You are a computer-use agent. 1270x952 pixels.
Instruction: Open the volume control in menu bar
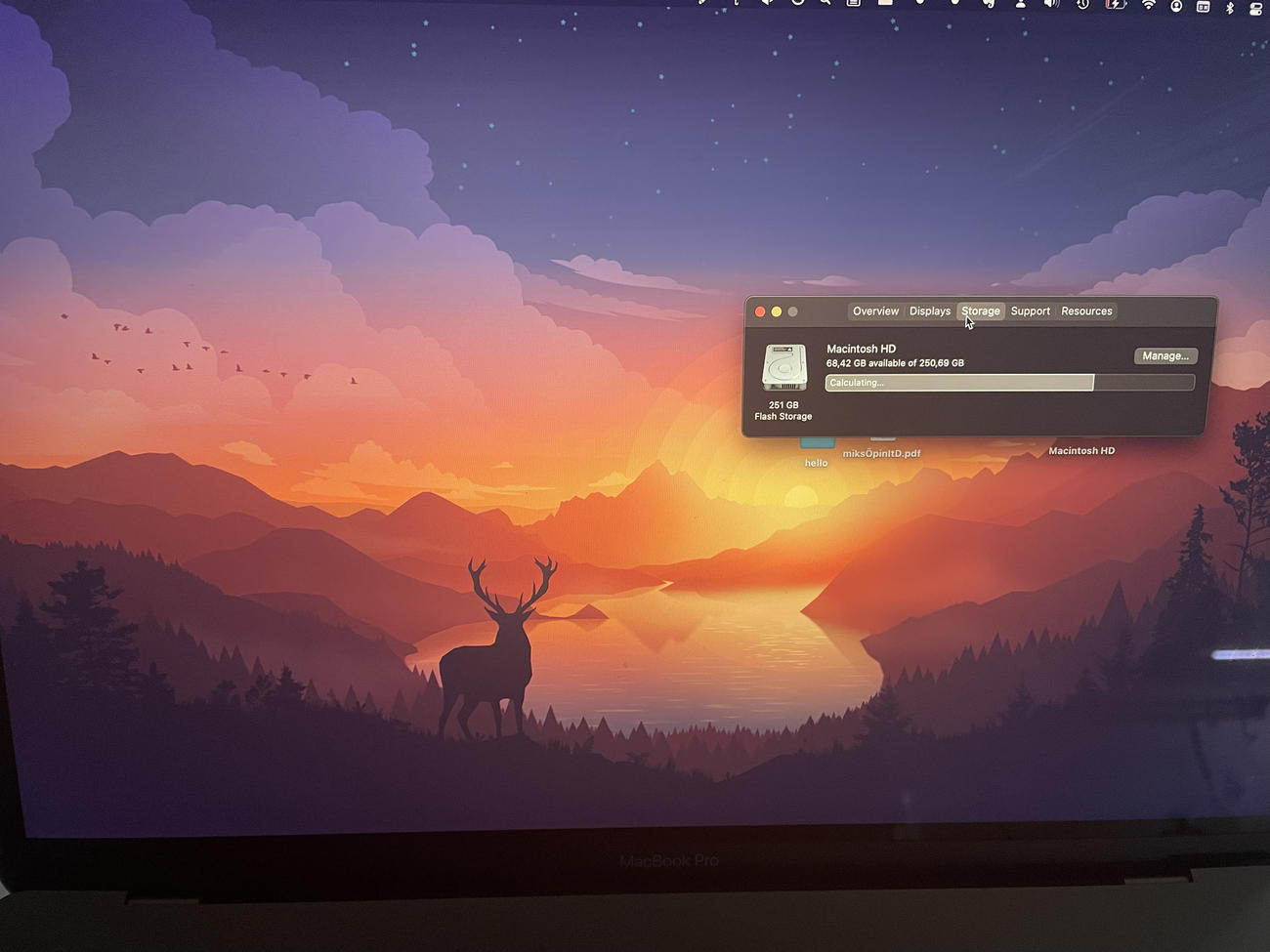[1050, 5]
